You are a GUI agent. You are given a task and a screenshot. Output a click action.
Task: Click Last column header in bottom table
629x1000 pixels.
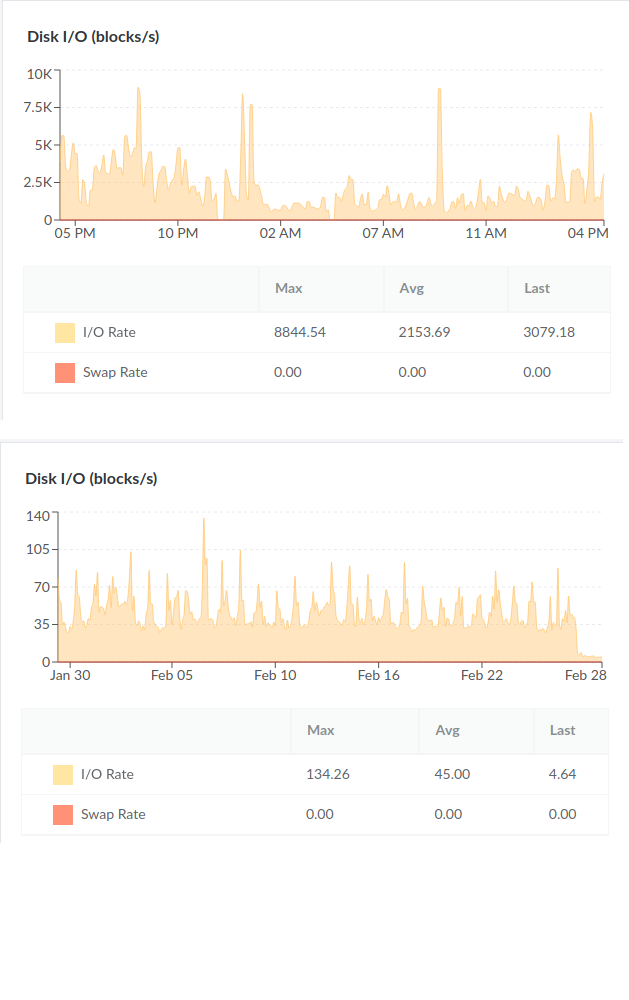click(563, 730)
